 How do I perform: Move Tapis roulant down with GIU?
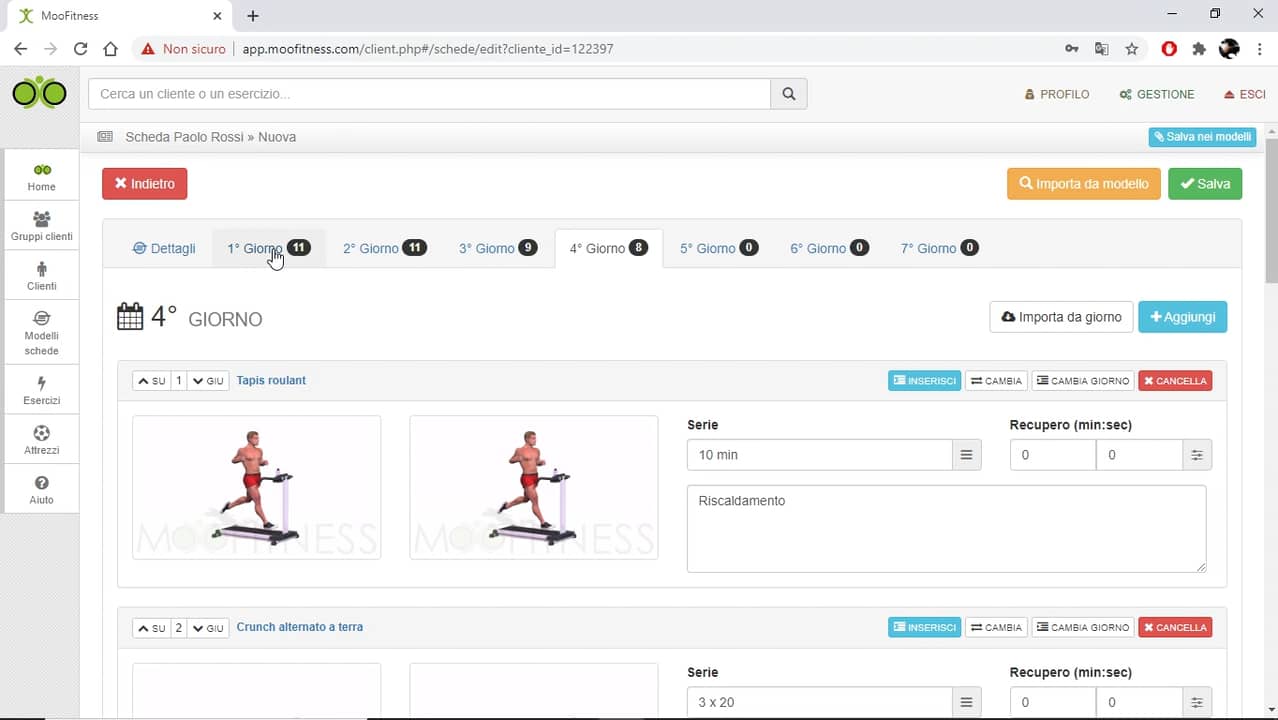point(208,381)
